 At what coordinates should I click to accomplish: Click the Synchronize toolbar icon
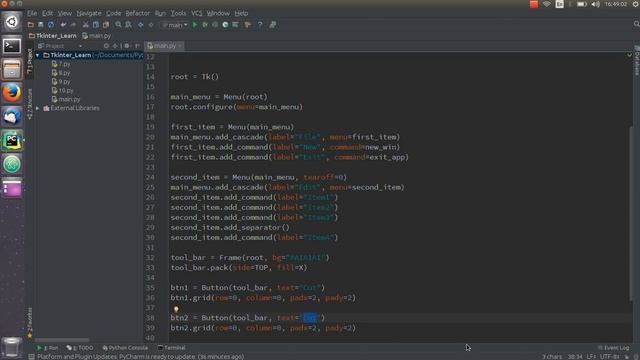point(51,25)
